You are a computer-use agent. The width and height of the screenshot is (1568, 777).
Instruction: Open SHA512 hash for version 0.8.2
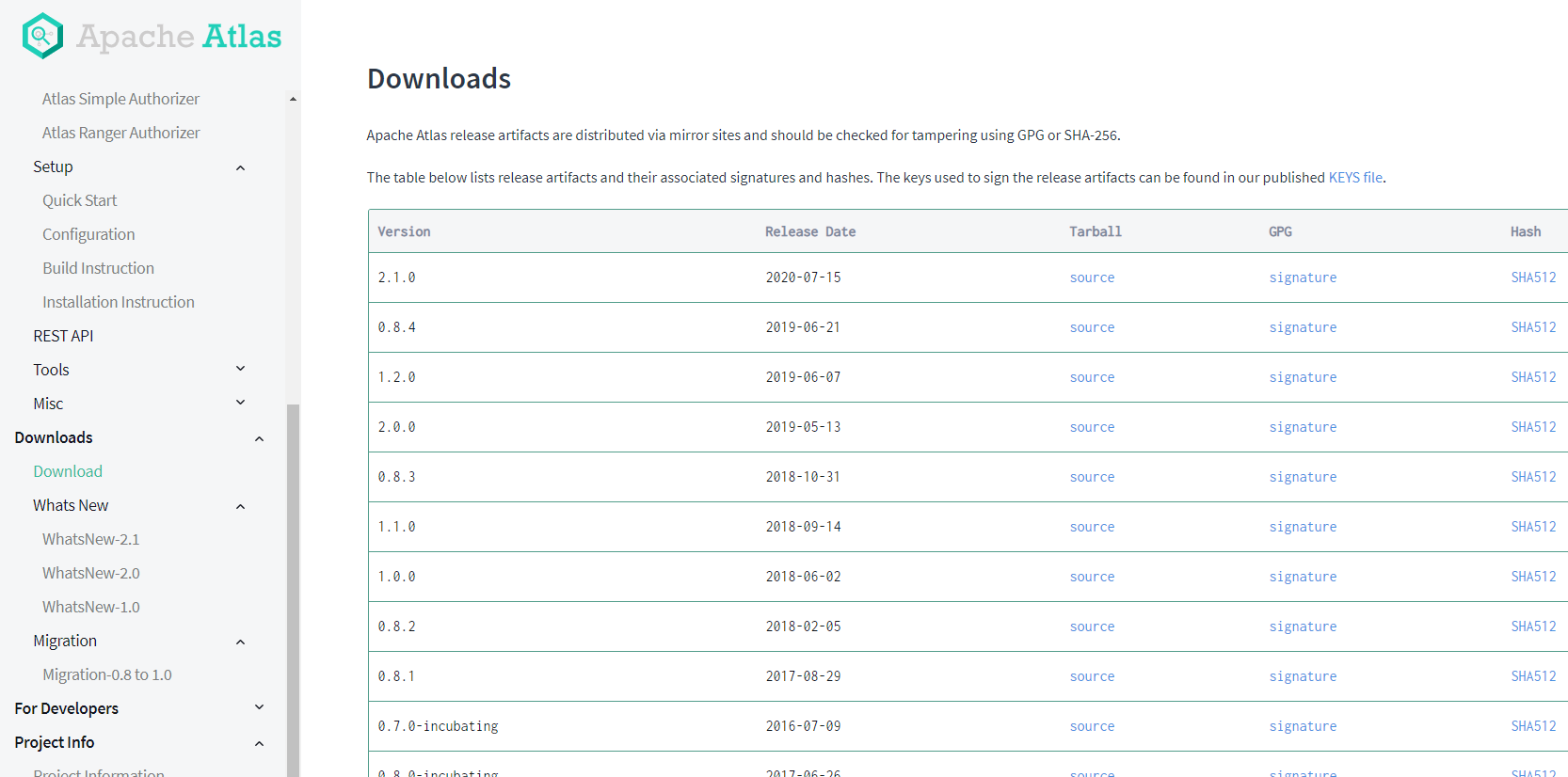pyautogui.click(x=1533, y=626)
